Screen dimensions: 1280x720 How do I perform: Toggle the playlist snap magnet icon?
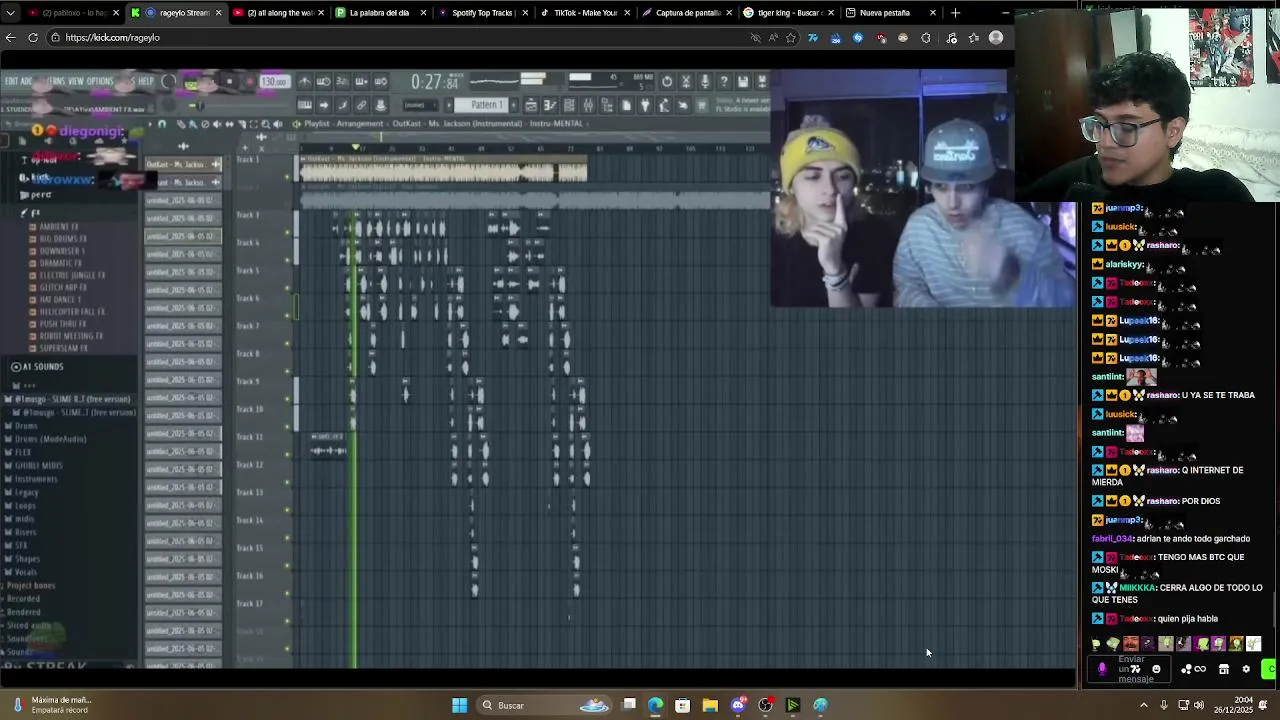click(x=161, y=124)
